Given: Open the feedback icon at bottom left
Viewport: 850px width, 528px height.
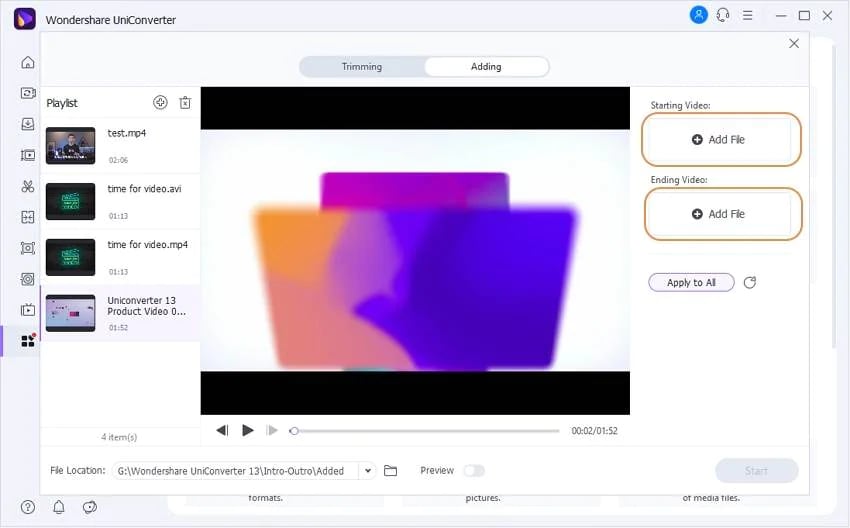Looking at the screenshot, I should pos(90,507).
